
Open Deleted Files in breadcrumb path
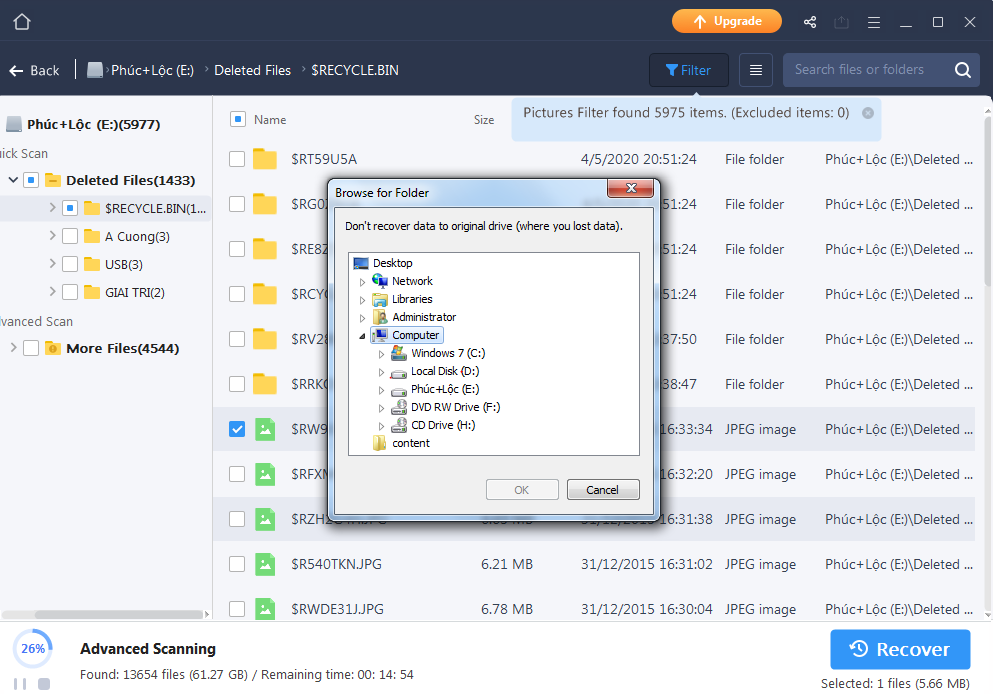click(252, 70)
